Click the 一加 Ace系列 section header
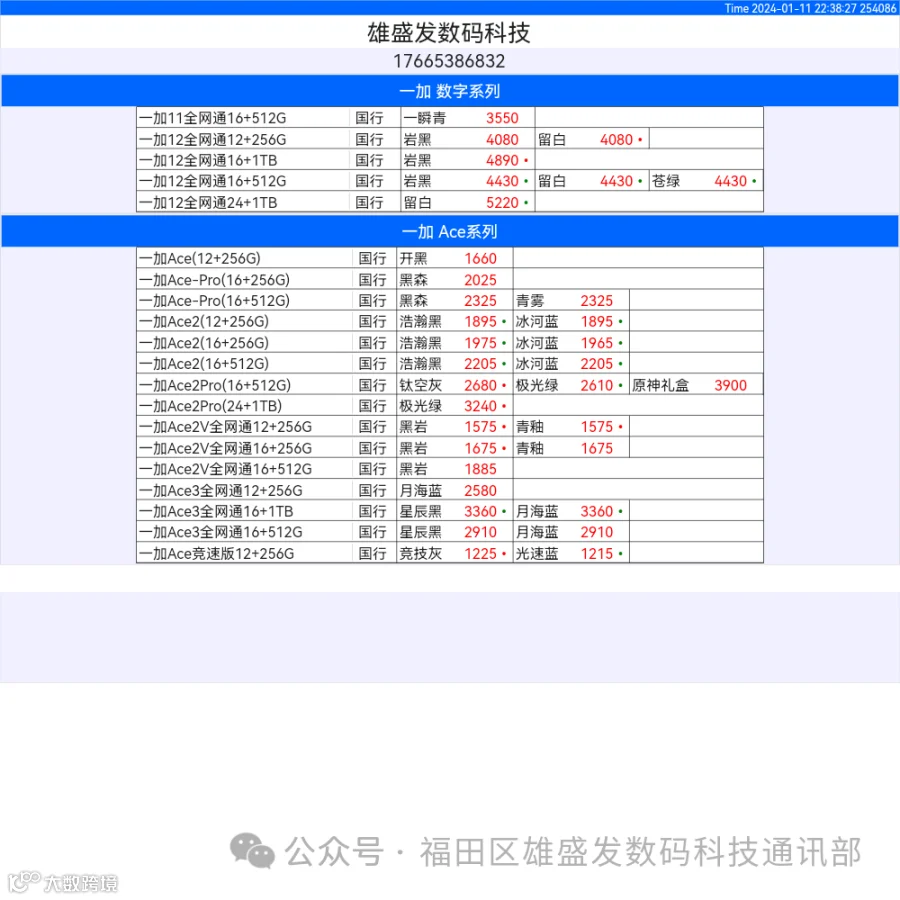Viewport: 900px width, 900px height. click(450, 231)
